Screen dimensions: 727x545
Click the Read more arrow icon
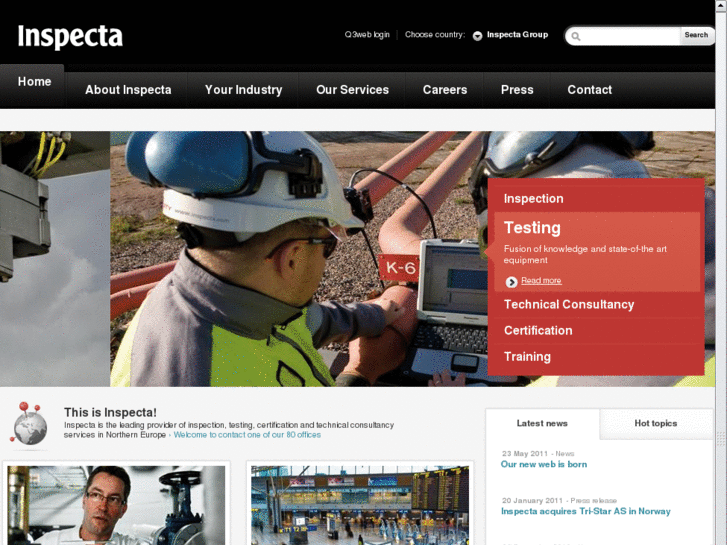[511, 282]
